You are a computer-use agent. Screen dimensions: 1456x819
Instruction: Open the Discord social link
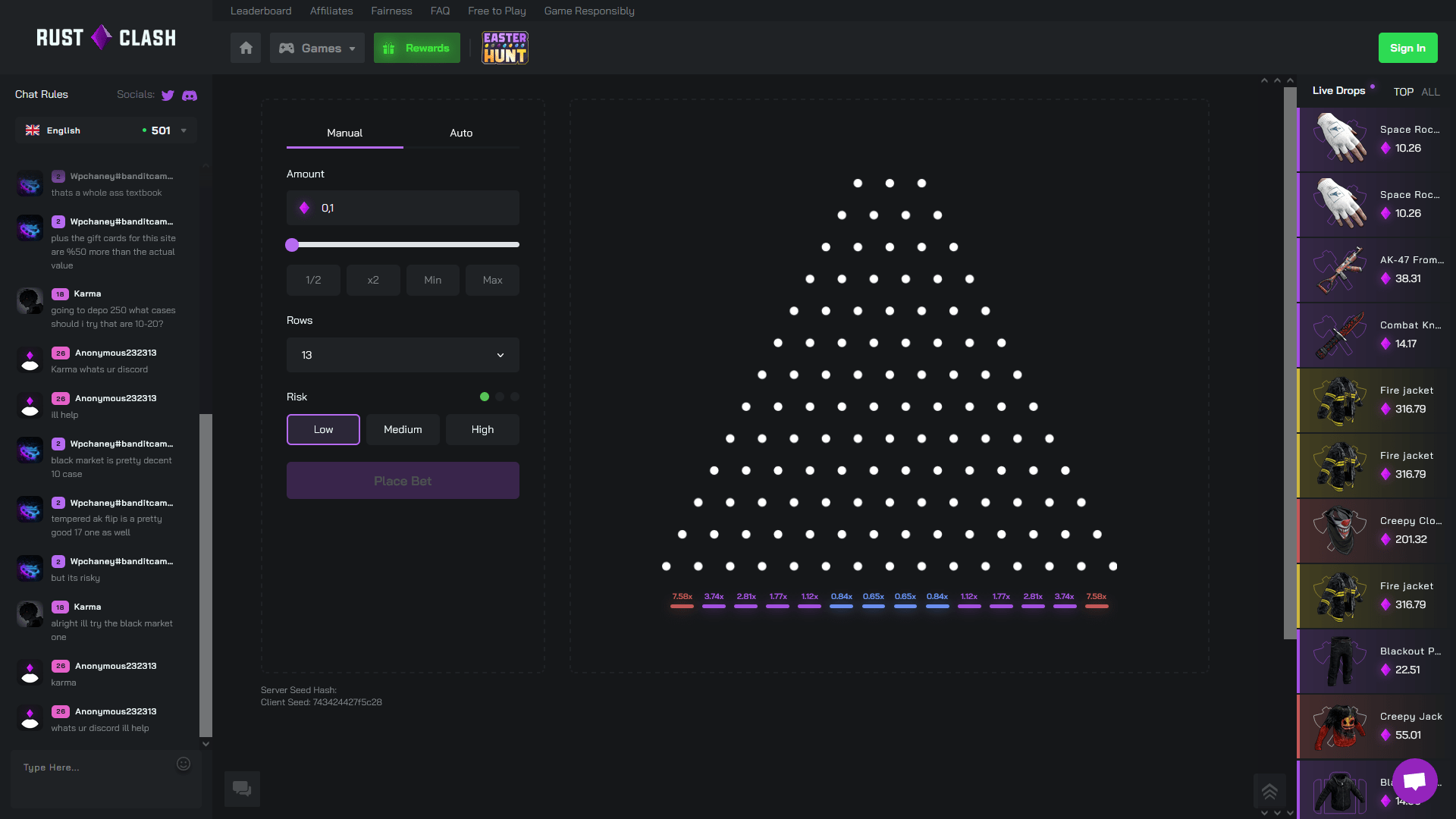pyautogui.click(x=190, y=96)
